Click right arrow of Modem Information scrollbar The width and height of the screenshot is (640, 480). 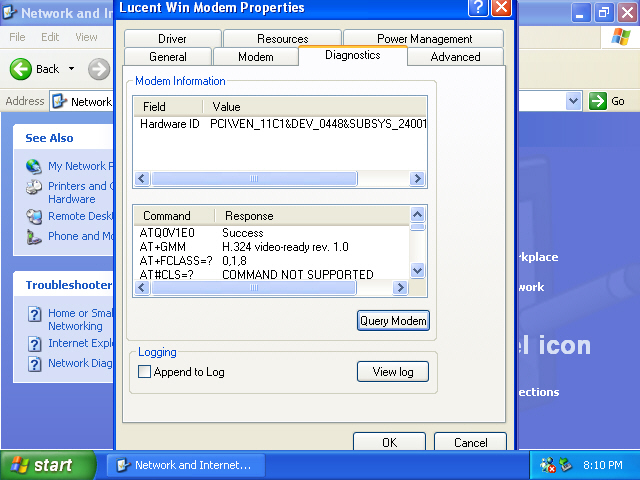[417, 178]
